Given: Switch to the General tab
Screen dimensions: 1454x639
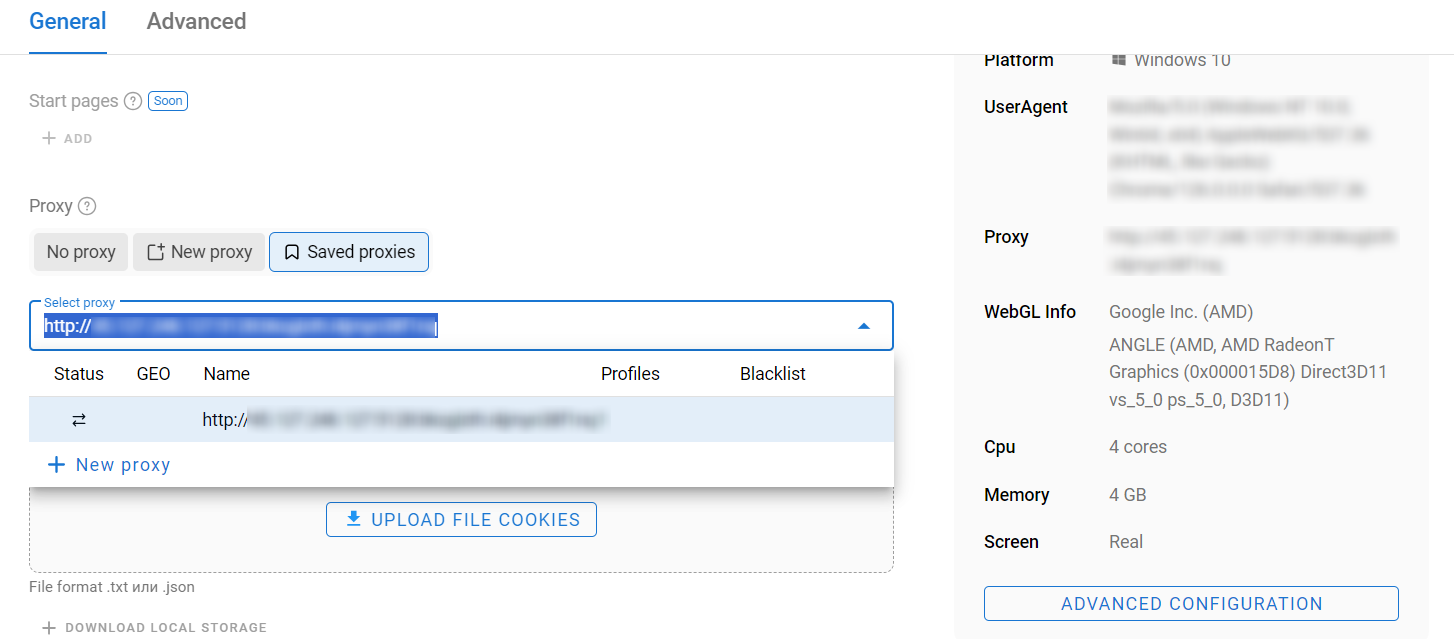Looking at the screenshot, I should pyautogui.click(x=67, y=21).
